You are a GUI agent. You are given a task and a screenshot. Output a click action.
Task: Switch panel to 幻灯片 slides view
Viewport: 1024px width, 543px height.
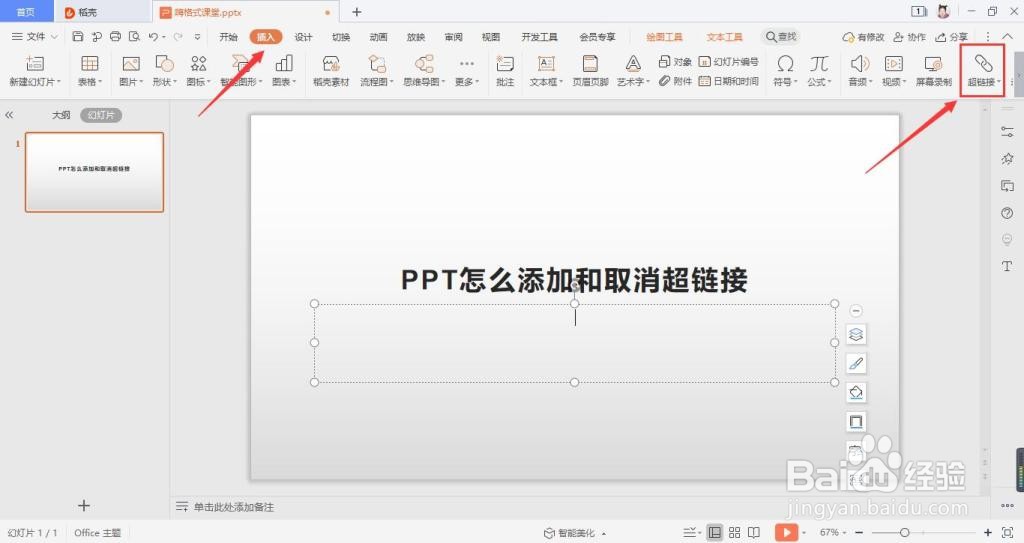pyautogui.click(x=101, y=115)
